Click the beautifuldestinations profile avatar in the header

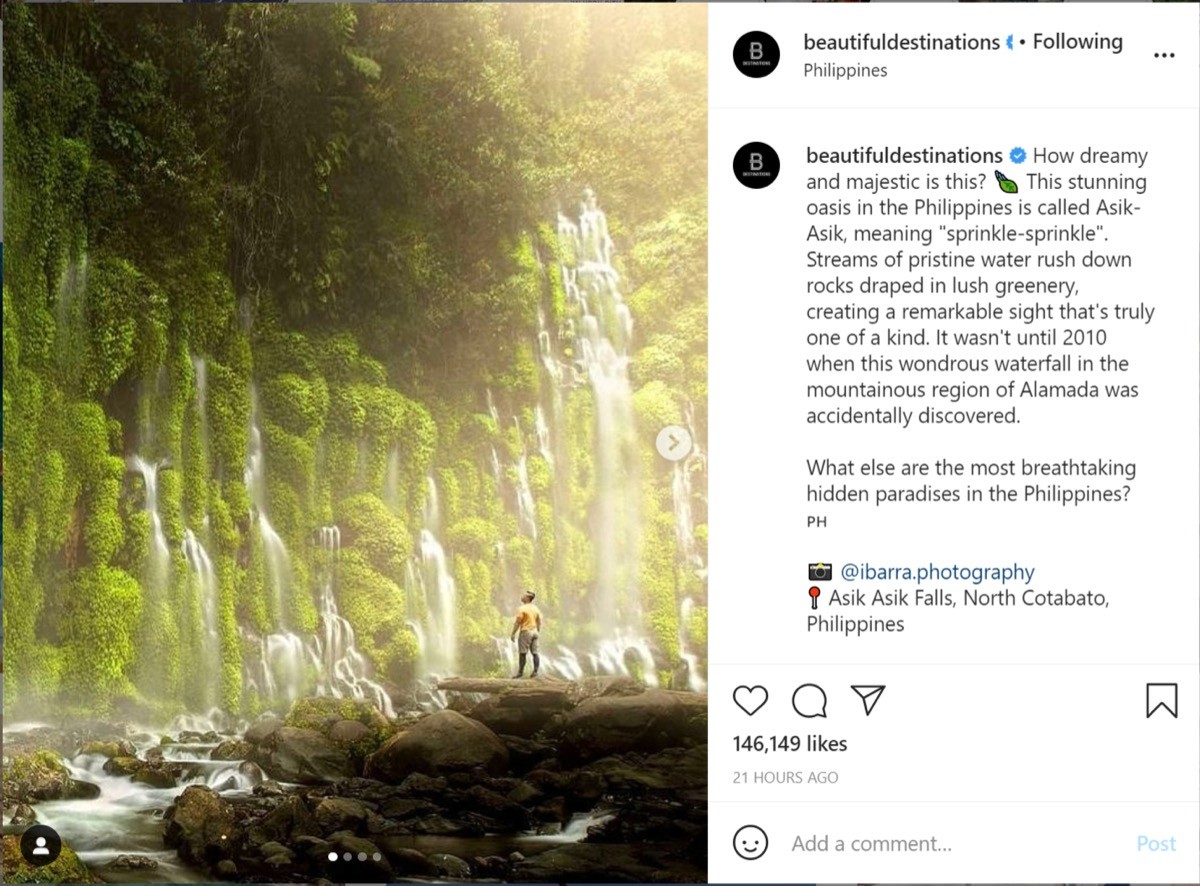[755, 55]
